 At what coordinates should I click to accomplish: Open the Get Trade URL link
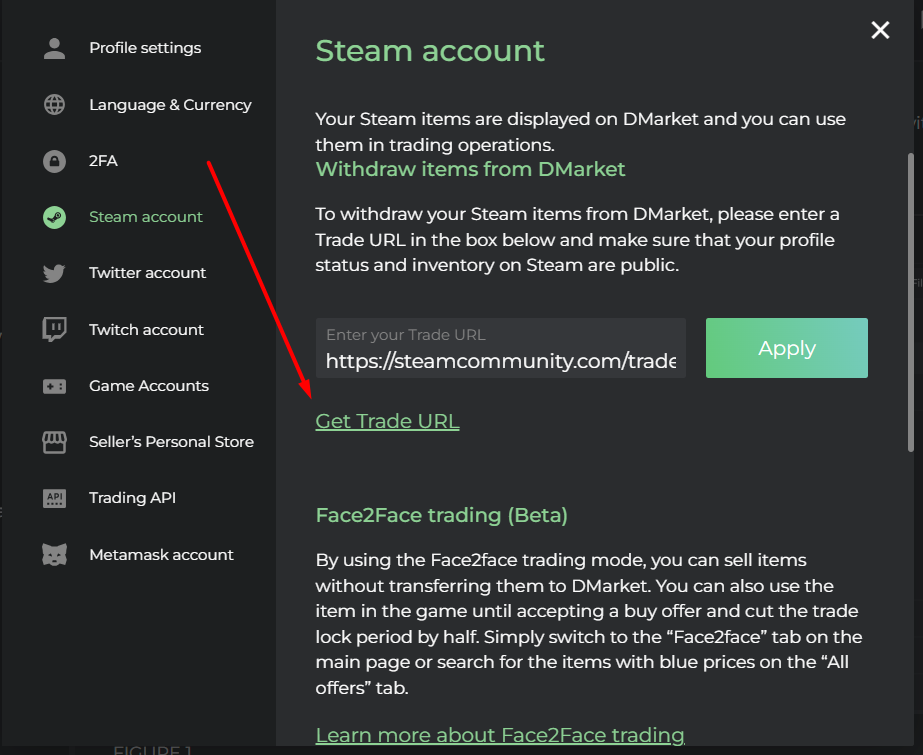point(387,420)
